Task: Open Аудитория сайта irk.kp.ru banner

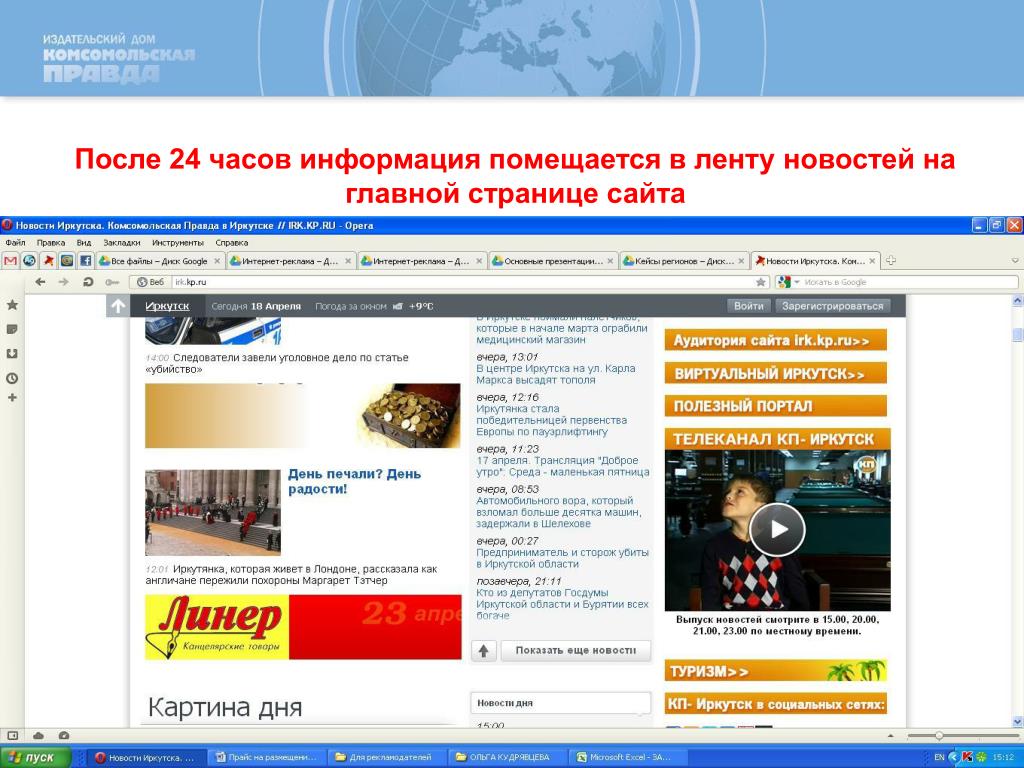Action: (x=776, y=340)
